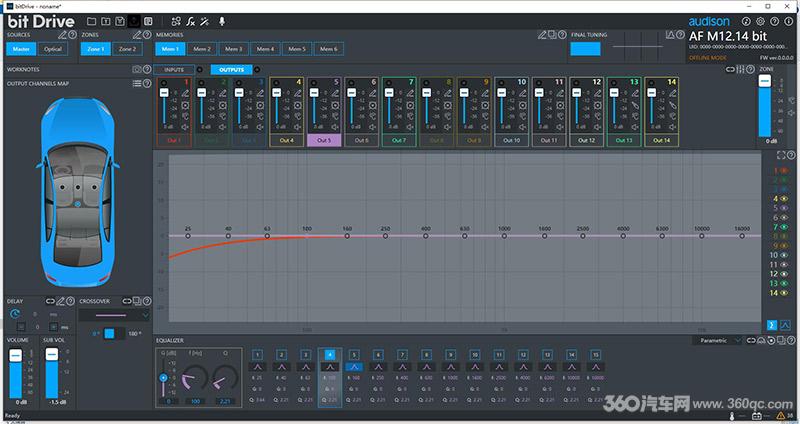This screenshot has width=800, height=424.
Task: Click the copy icon in Memories section
Action: [552, 35]
